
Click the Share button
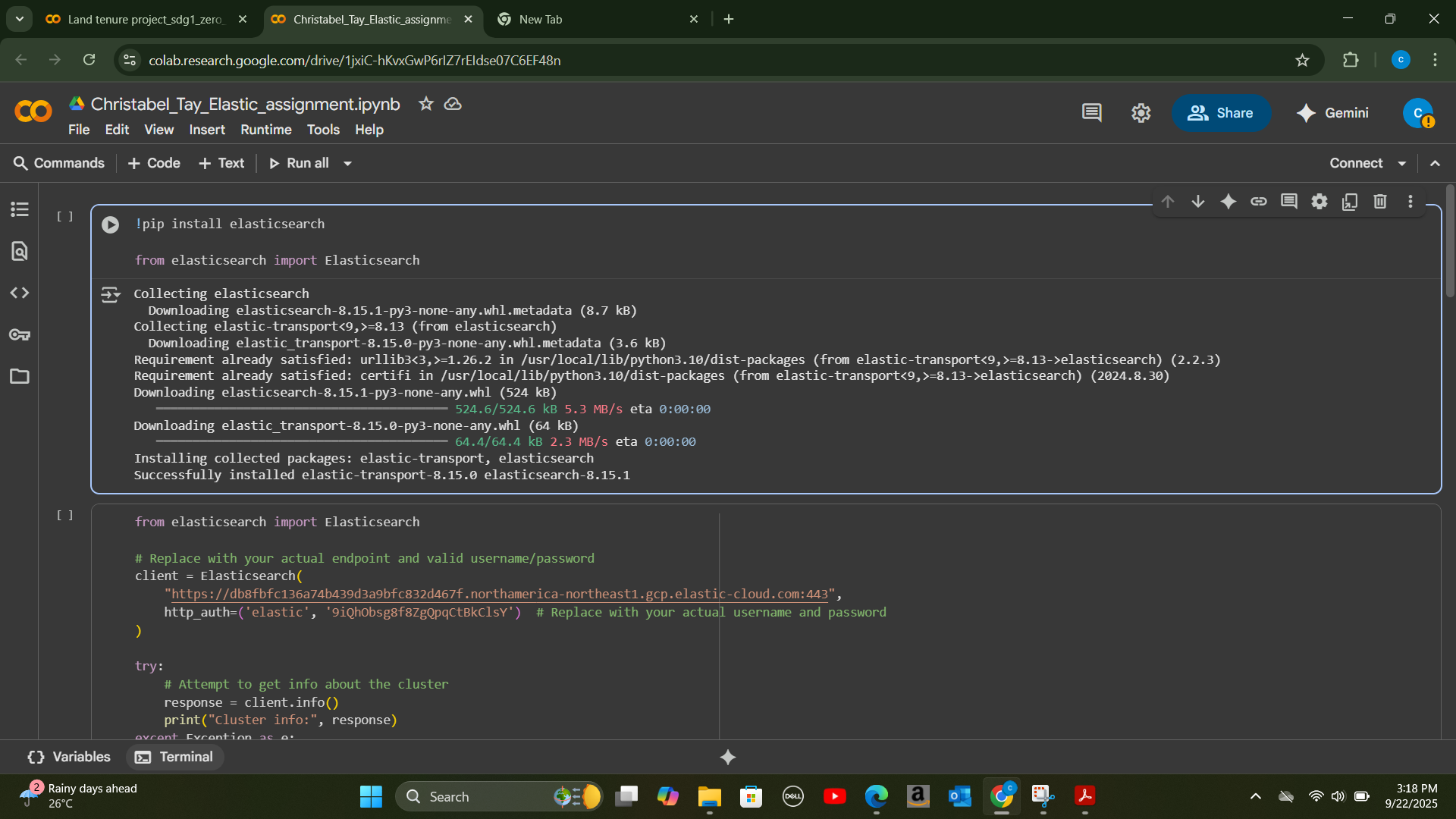click(1221, 113)
